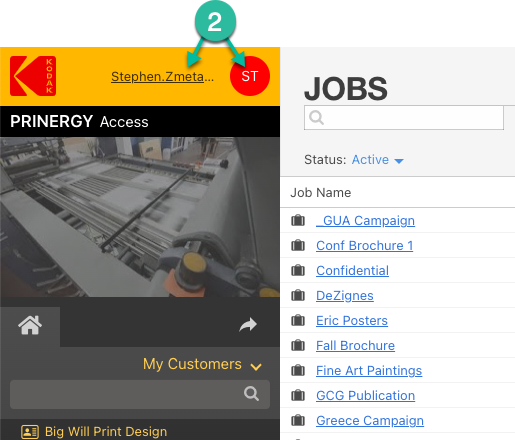
Task: Click the Kodak logo icon
Action: (x=33, y=76)
